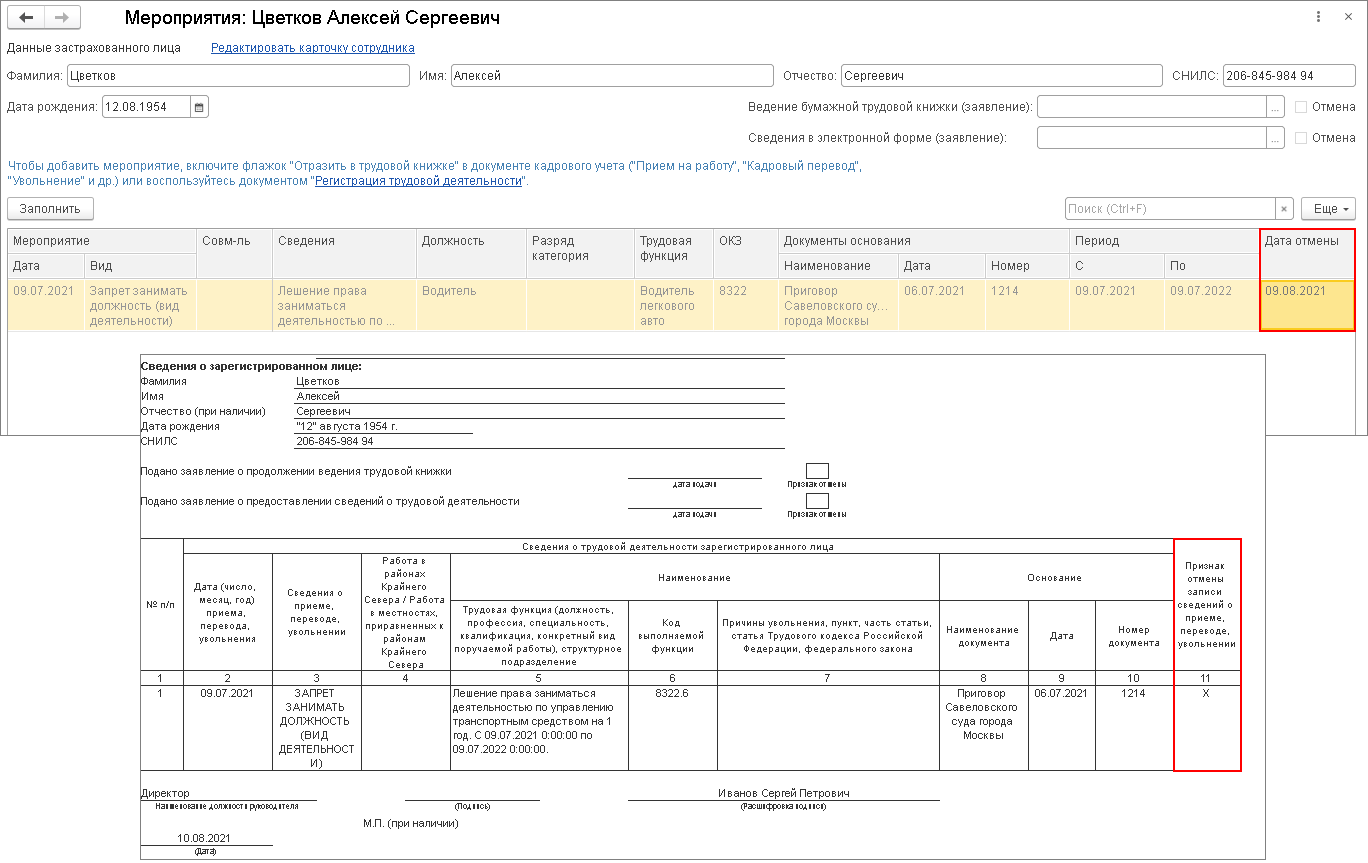Viewport: 1368px width, 863px height.
Task: Open selection for Сведения в электронной форме
Action: tap(1275, 138)
